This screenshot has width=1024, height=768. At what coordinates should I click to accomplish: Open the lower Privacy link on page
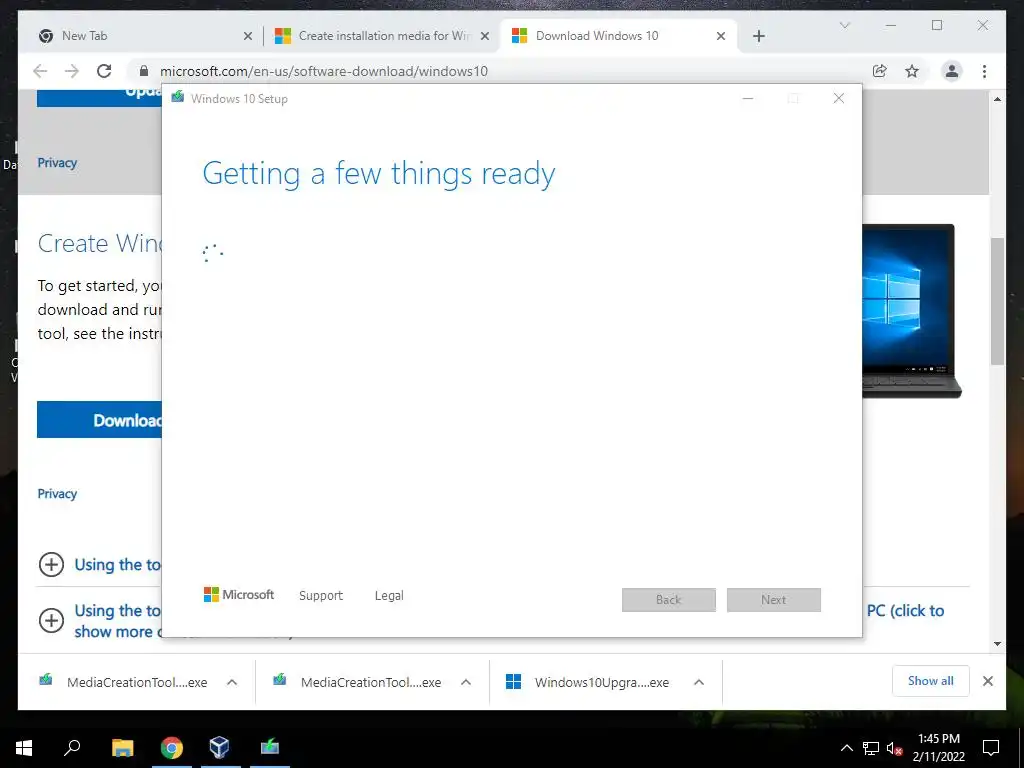[57, 494]
